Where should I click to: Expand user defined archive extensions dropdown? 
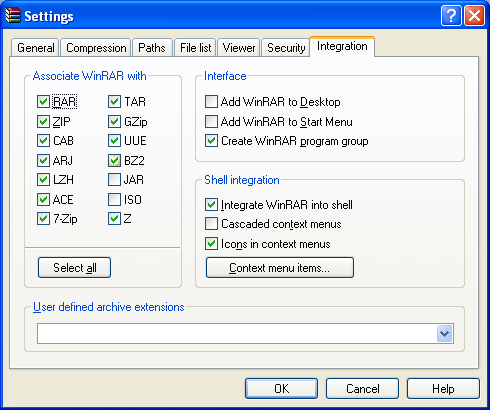[x=445, y=333]
